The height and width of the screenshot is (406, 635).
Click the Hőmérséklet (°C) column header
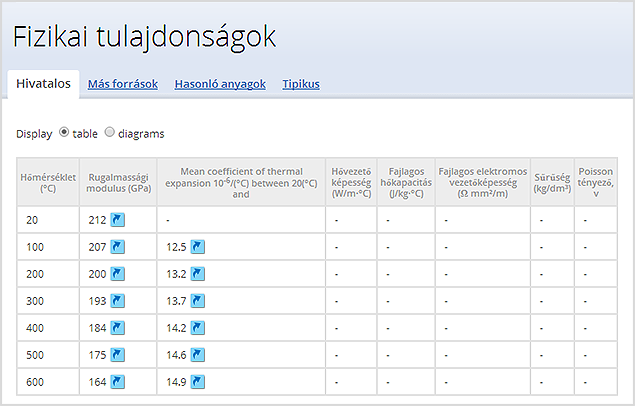pyautogui.click(x=48, y=183)
